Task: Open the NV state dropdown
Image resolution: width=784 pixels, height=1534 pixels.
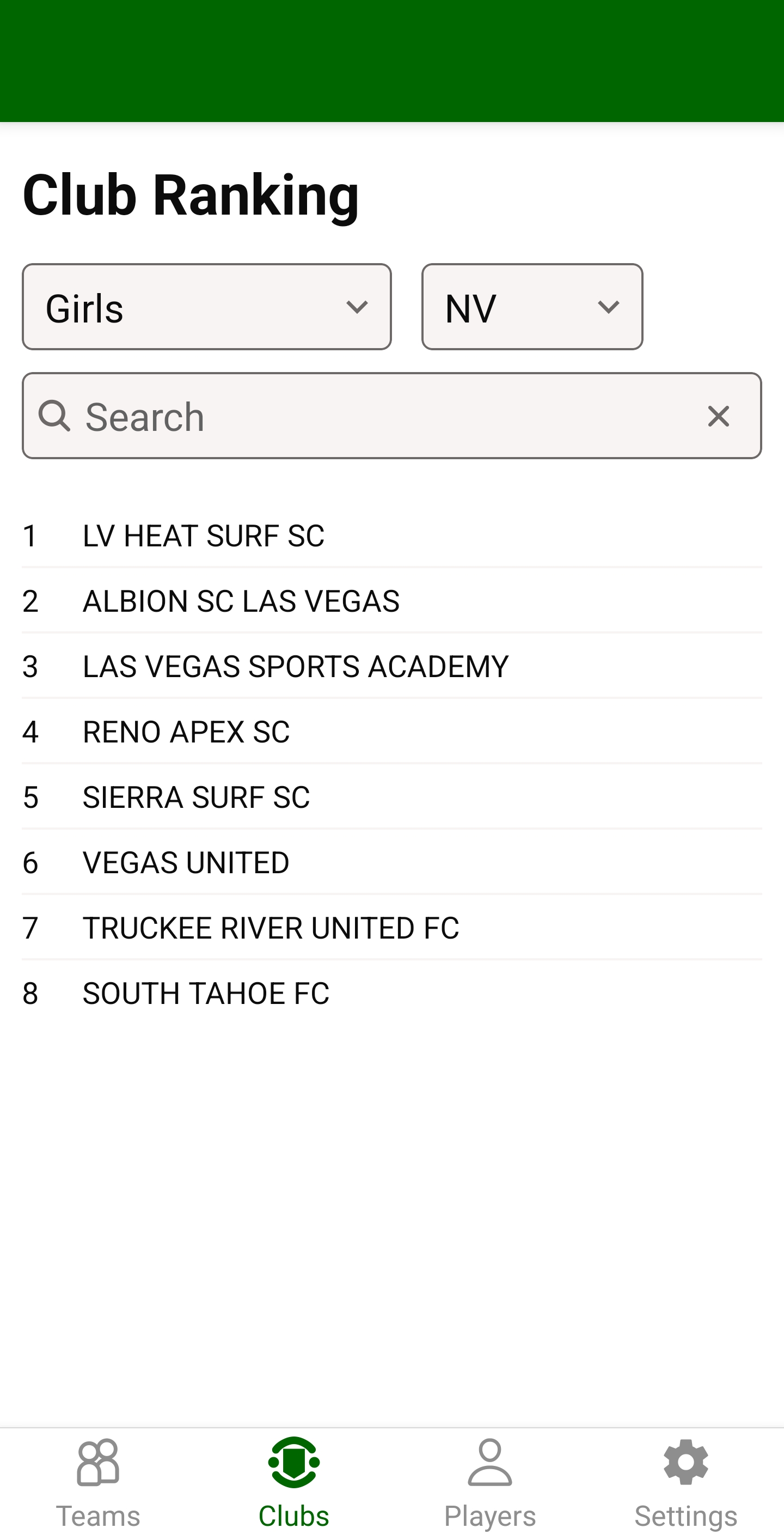Action: (531, 307)
